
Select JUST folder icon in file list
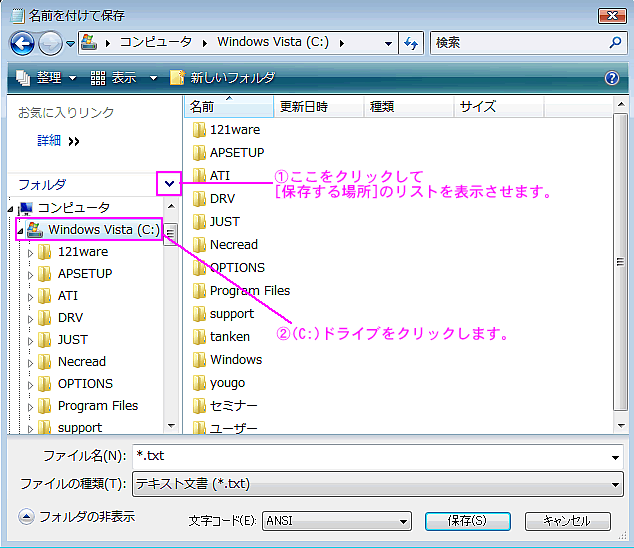tap(199, 222)
